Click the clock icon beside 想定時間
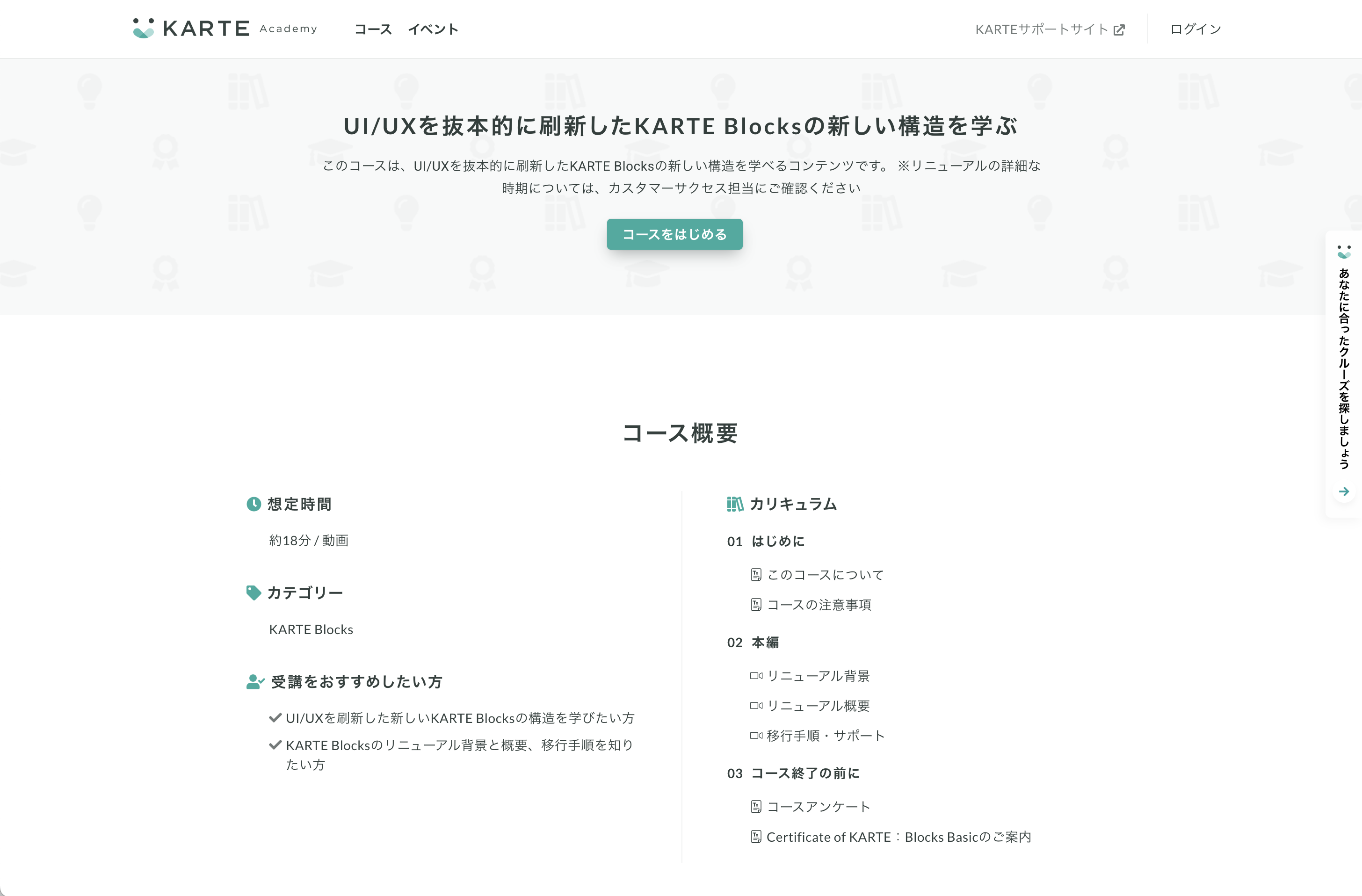1362x896 pixels. pos(254,504)
